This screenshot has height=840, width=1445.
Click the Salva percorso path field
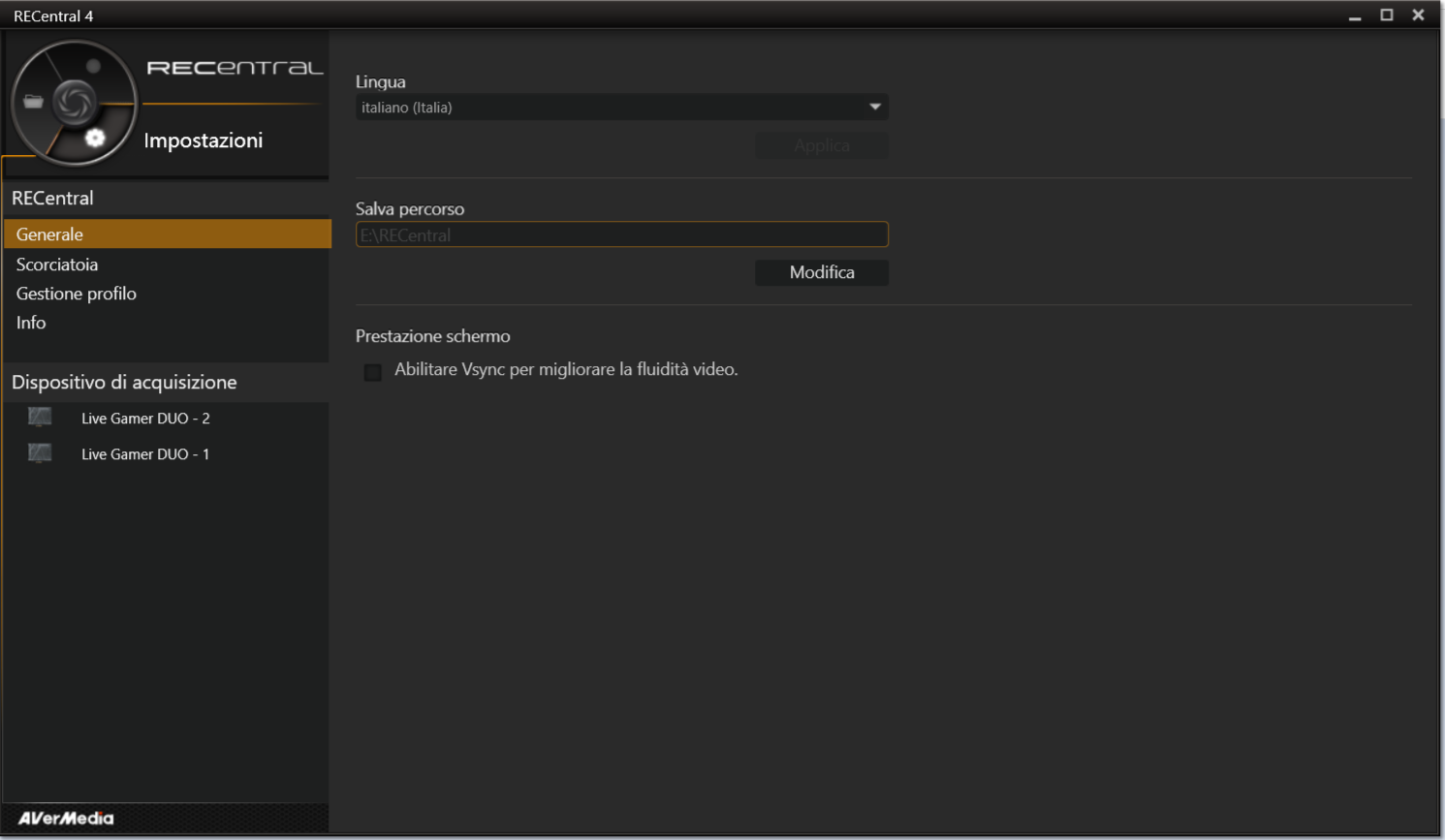click(x=622, y=234)
